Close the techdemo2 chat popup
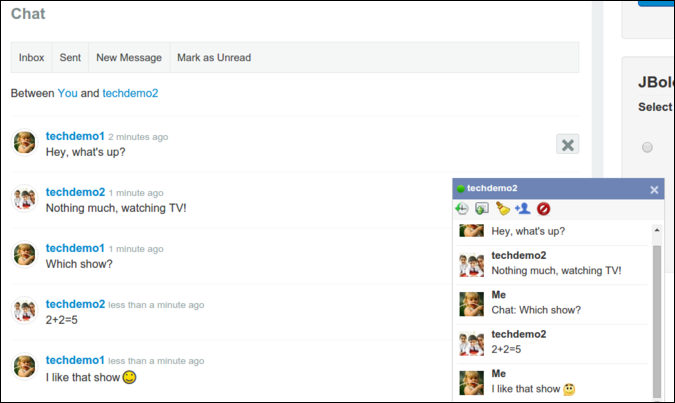 [654, 189]
